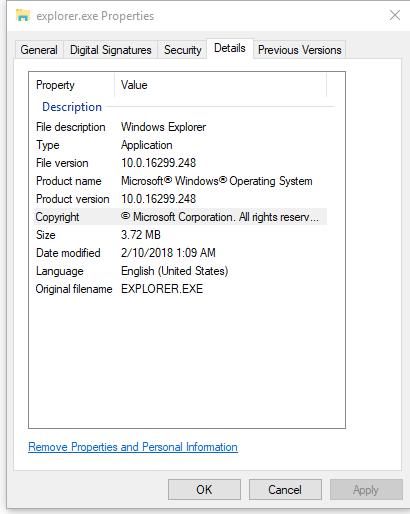
Task: Open the Previous Versions tab
Action: click(299, 50)
